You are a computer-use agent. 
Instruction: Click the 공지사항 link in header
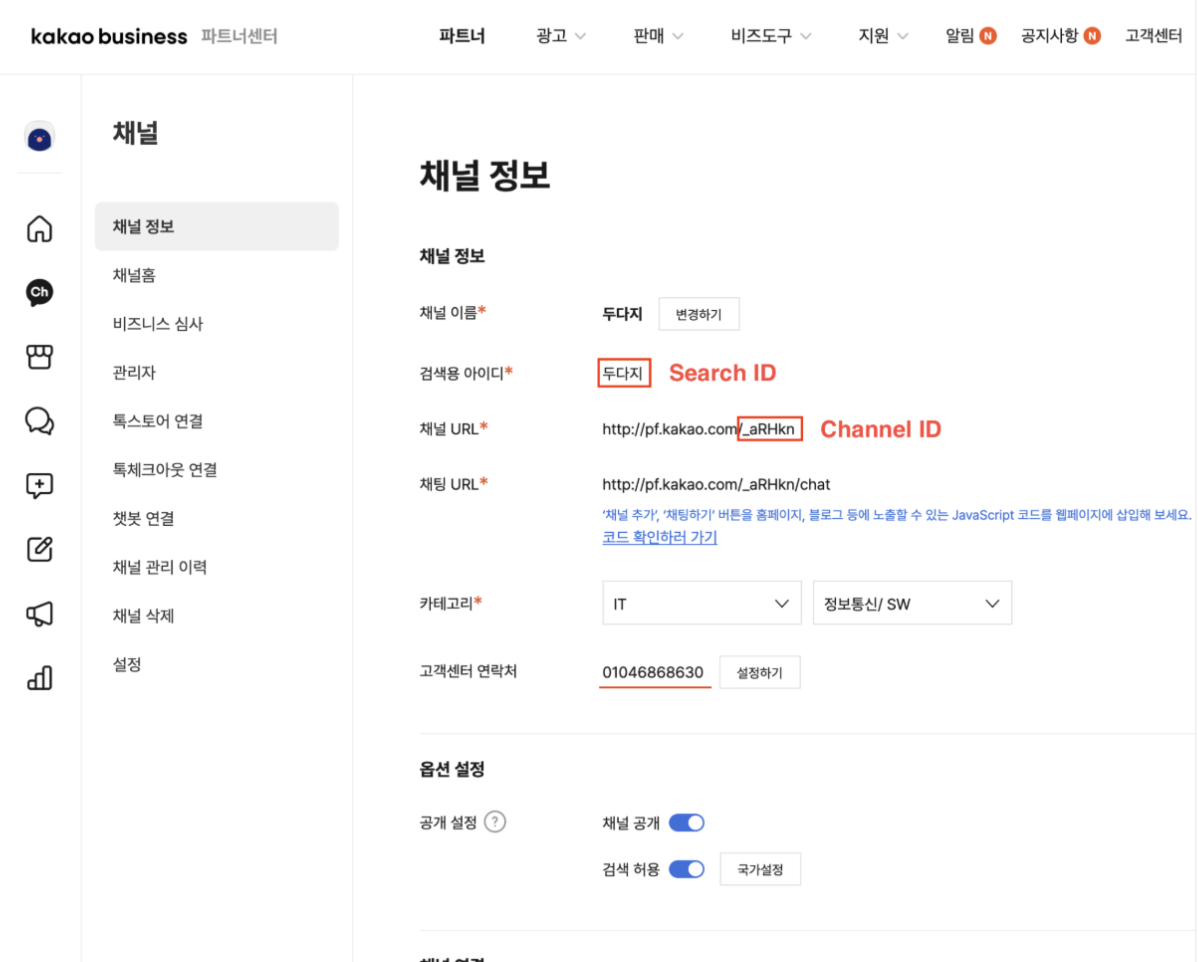pyautogui.click(x=1049, y=36)
